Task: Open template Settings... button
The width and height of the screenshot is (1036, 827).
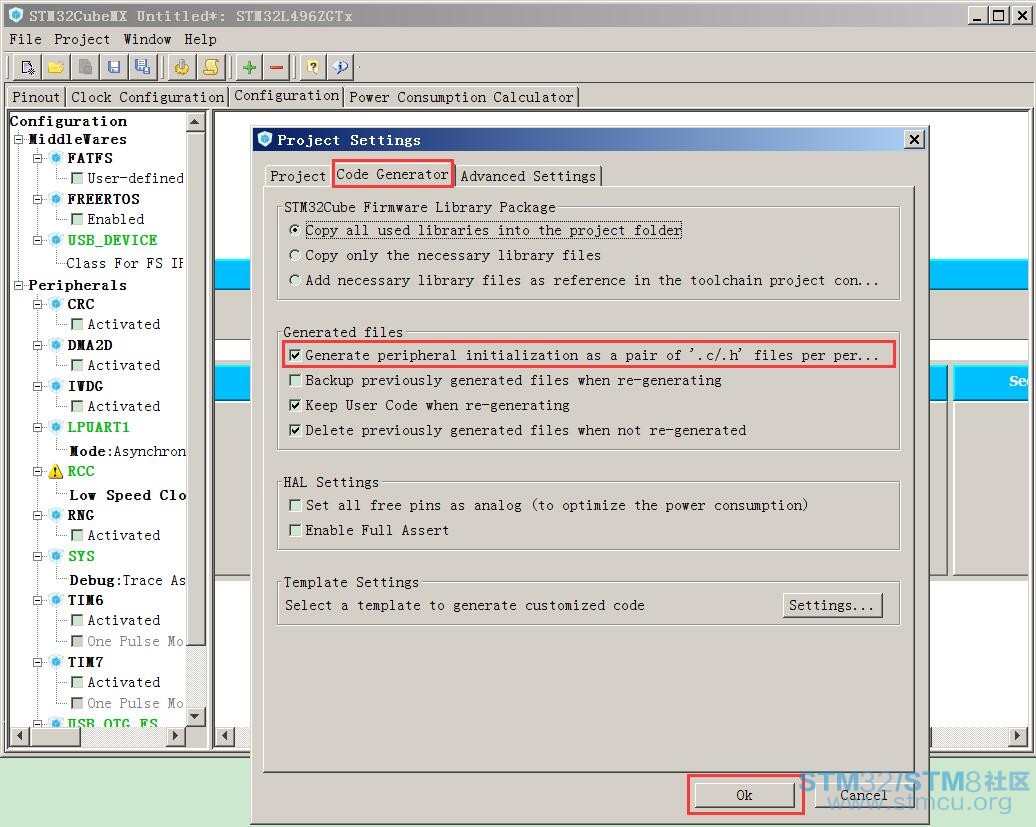Action: (832, 605)
